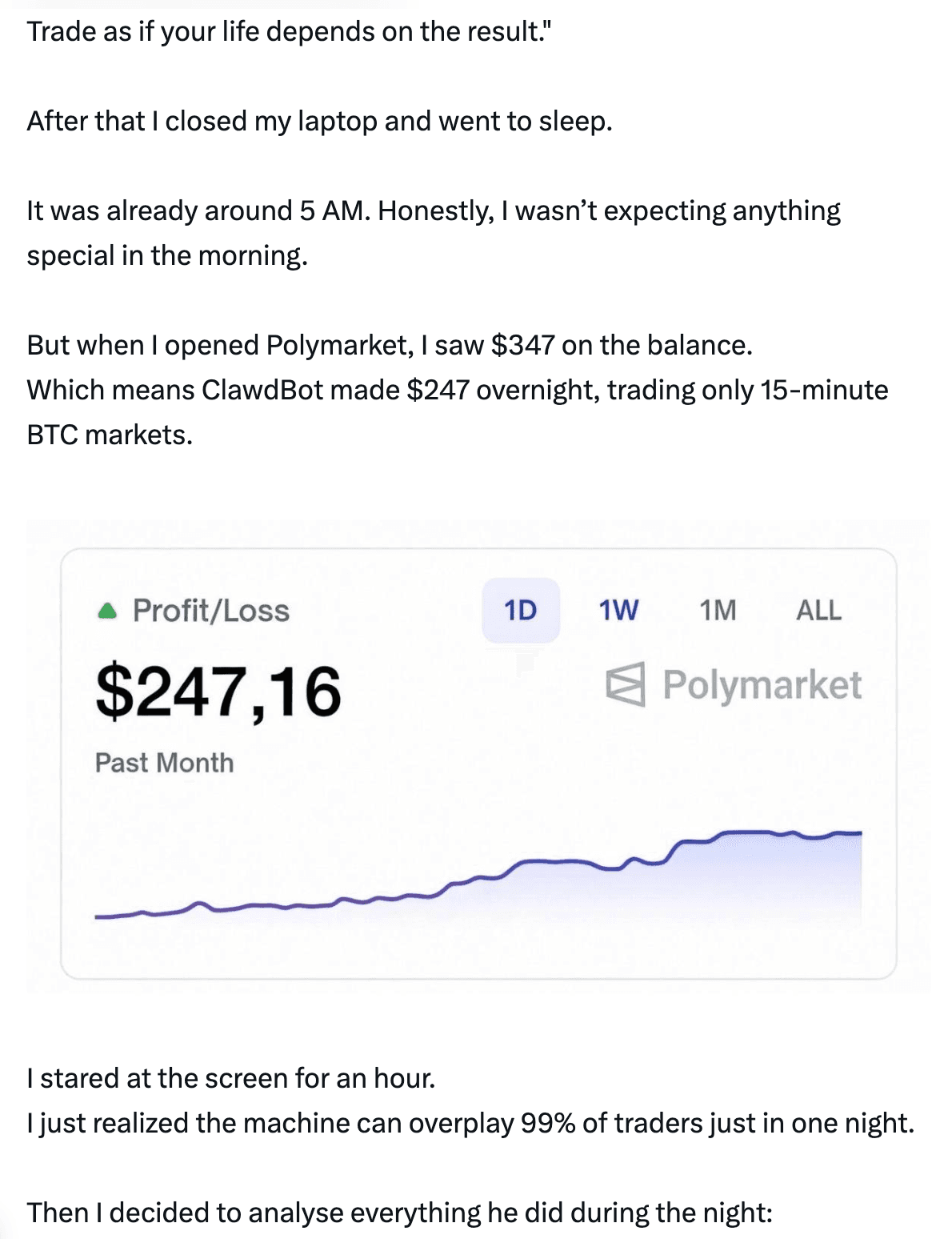This screenshot has width=952, height=1239.
Task: Click the sentence mentioning $347 balance
Action: point(389,346)
